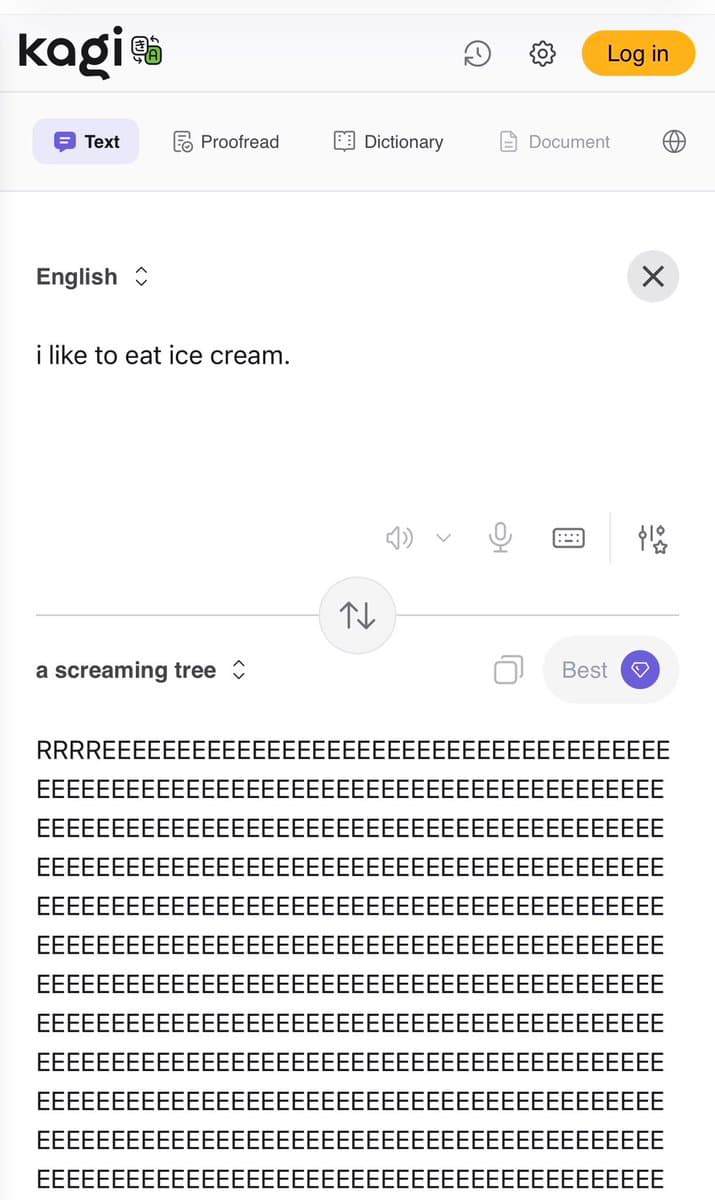The image size is (715, 1200).
Task: Open the Best quality model selector
Action: click(610, 670)
